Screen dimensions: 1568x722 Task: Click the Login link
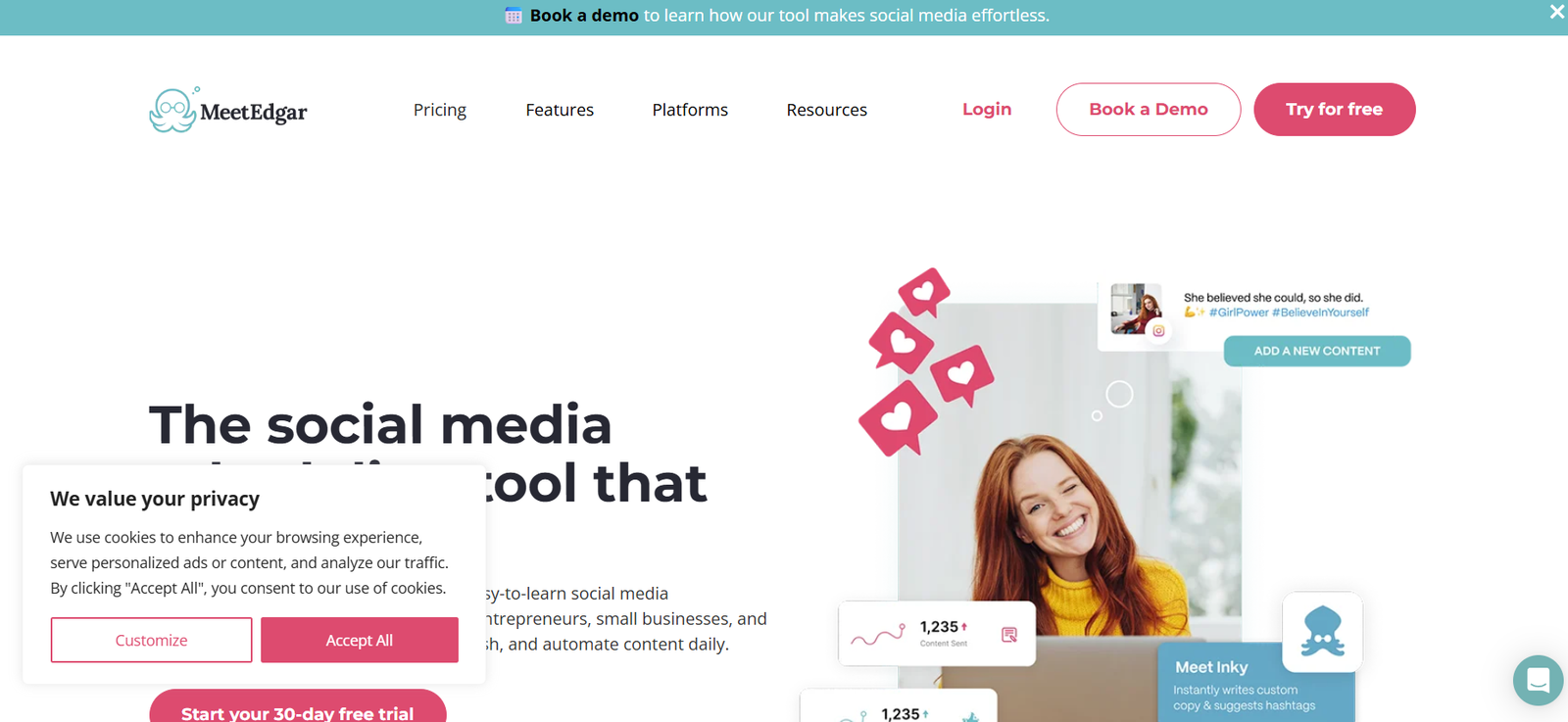tap(987, 110)
